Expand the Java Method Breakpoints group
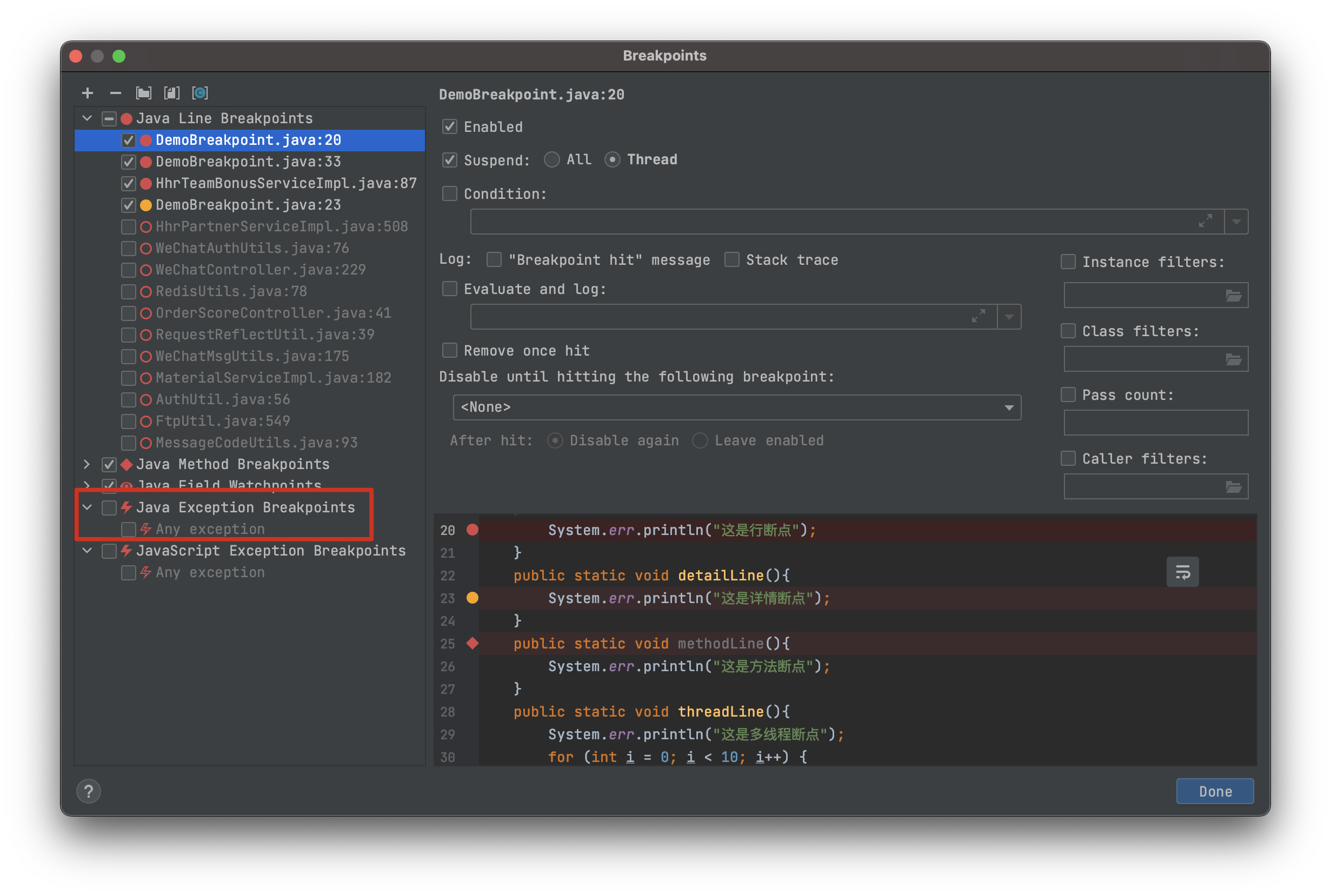This screenshot has height=896, width=1331. (x=87, y=464)
